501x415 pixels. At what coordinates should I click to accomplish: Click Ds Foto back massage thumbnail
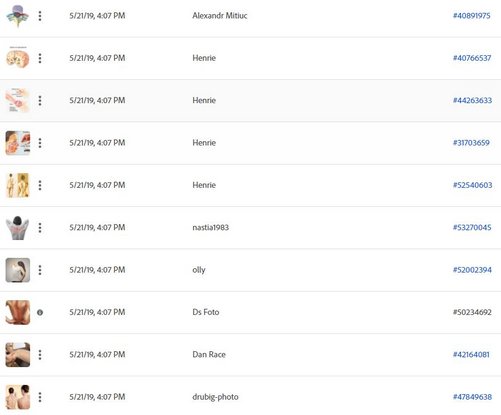[x=18, y=312]
